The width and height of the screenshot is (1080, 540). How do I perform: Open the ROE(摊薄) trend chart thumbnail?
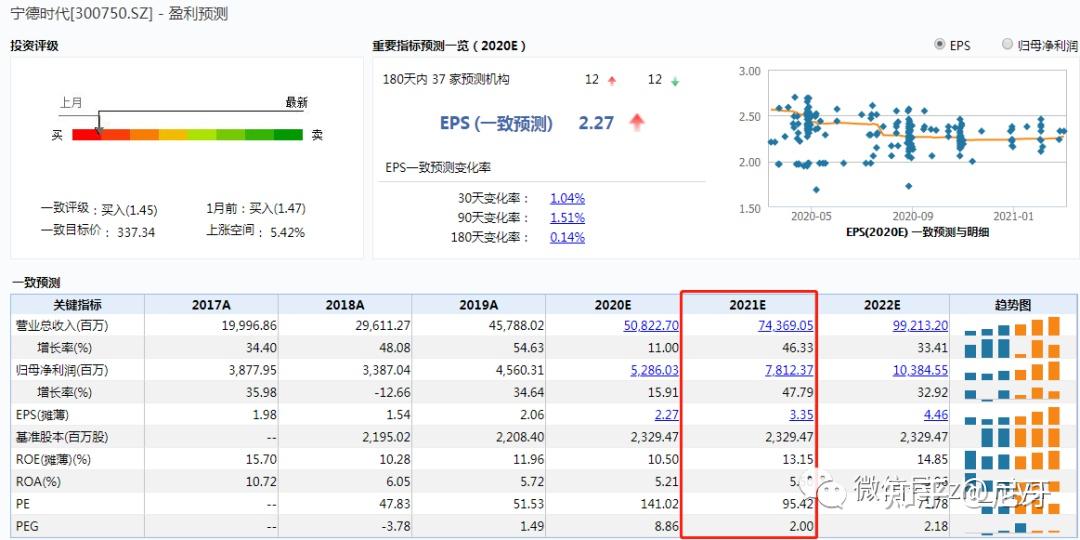coord(1012,459)
